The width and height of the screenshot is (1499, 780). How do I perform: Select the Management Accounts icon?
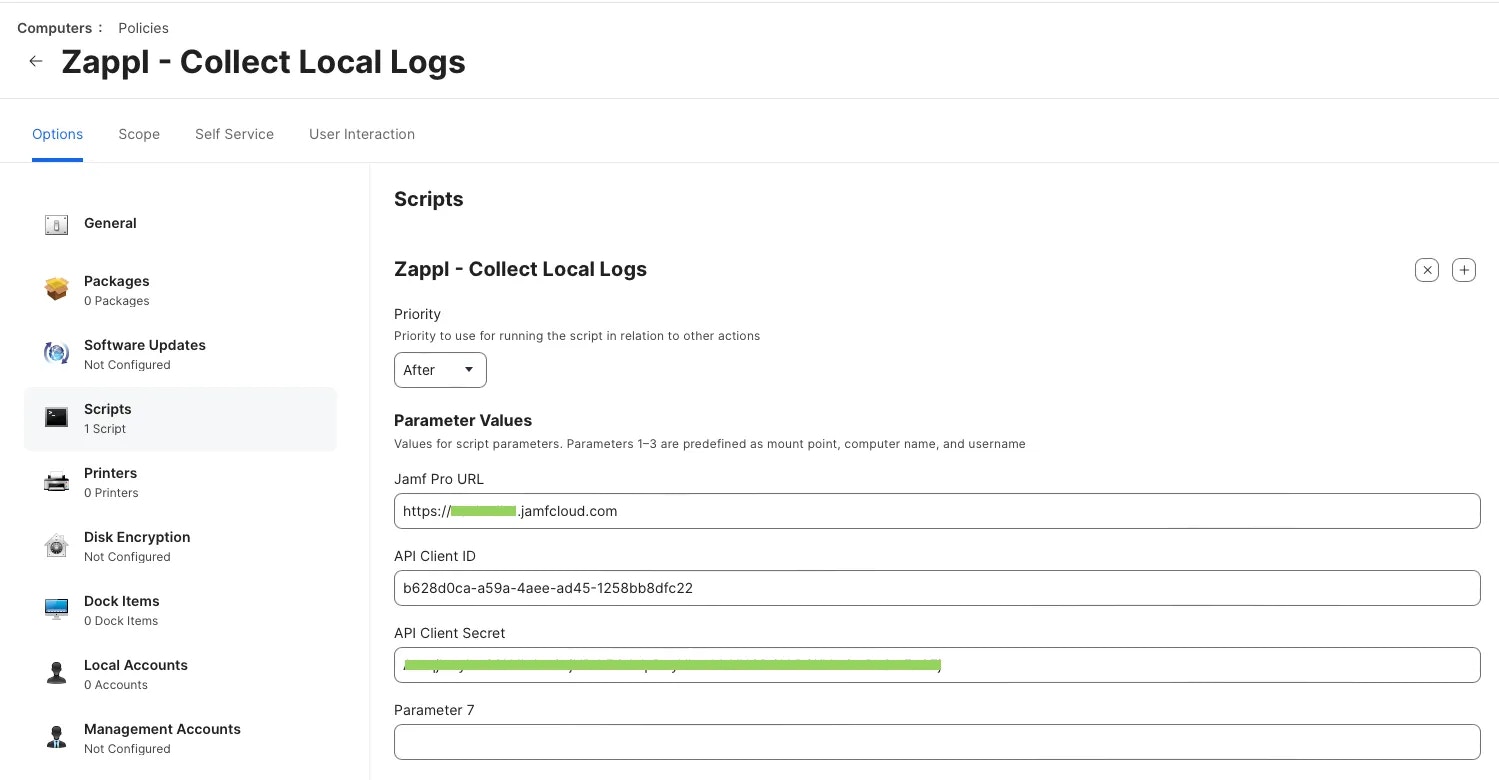tap(56, 737)
